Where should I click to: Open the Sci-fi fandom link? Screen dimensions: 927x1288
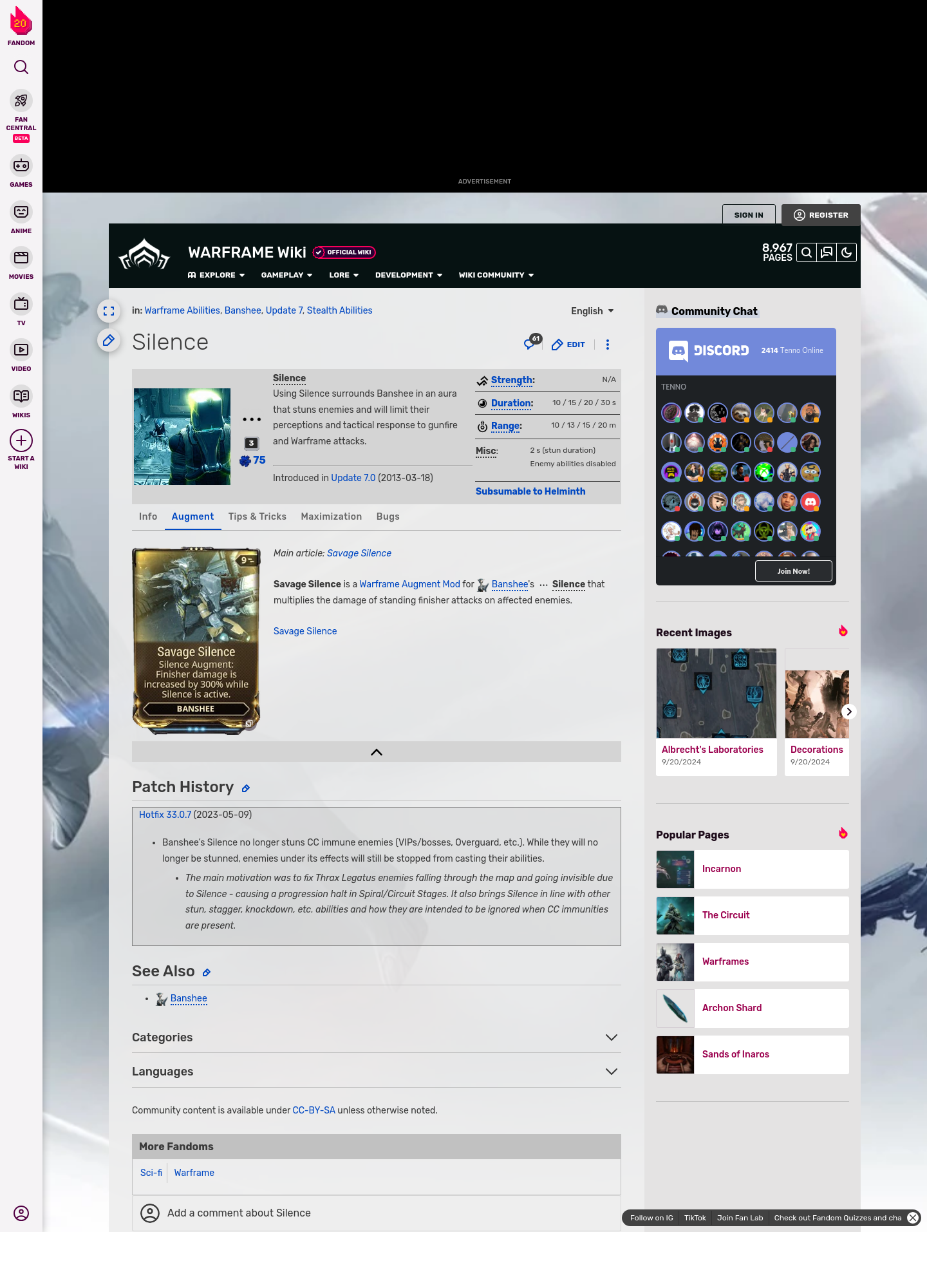pos(151,1173)
